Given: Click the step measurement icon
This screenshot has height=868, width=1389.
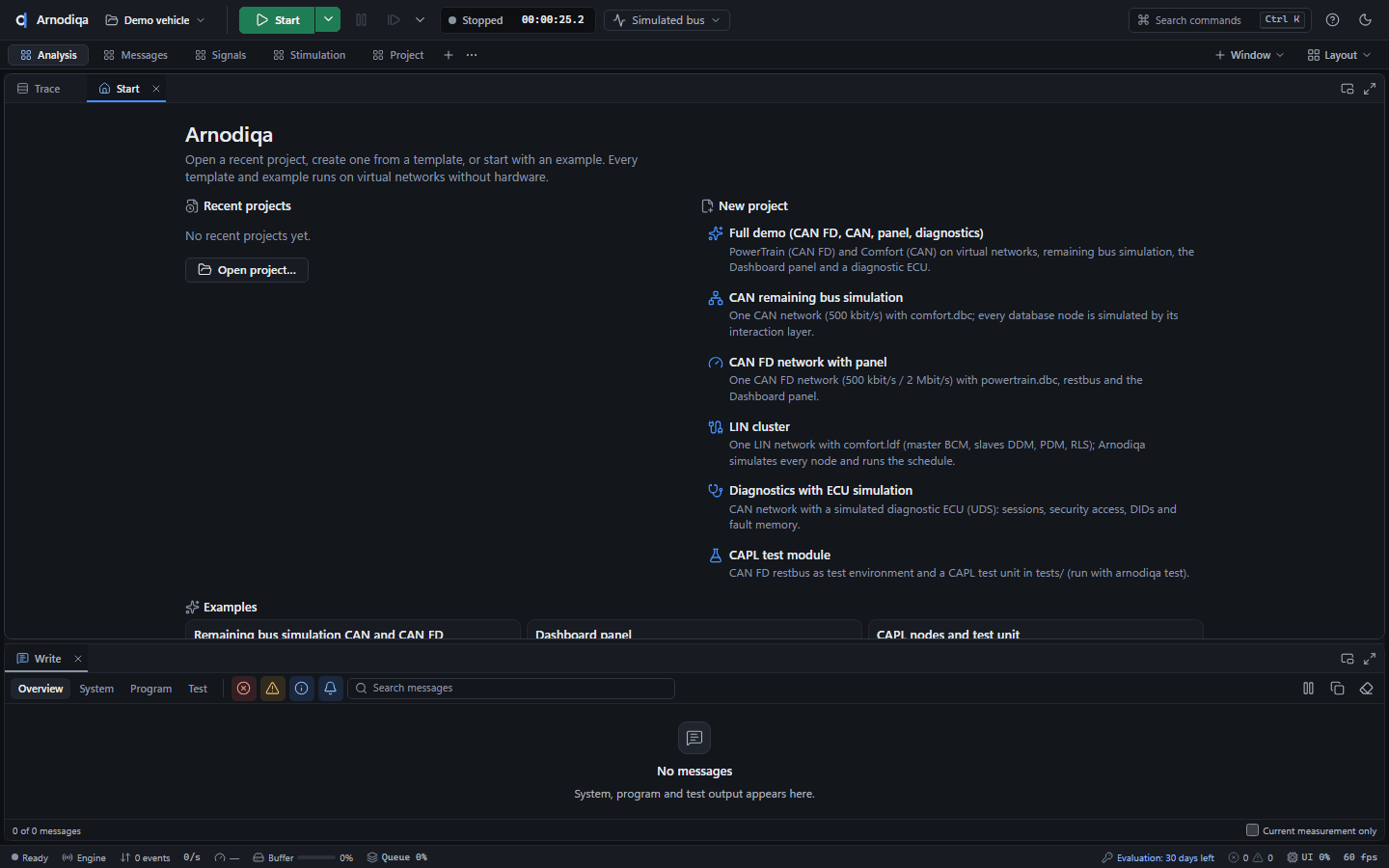Looking at the screenshot, I should pos(394,20).
